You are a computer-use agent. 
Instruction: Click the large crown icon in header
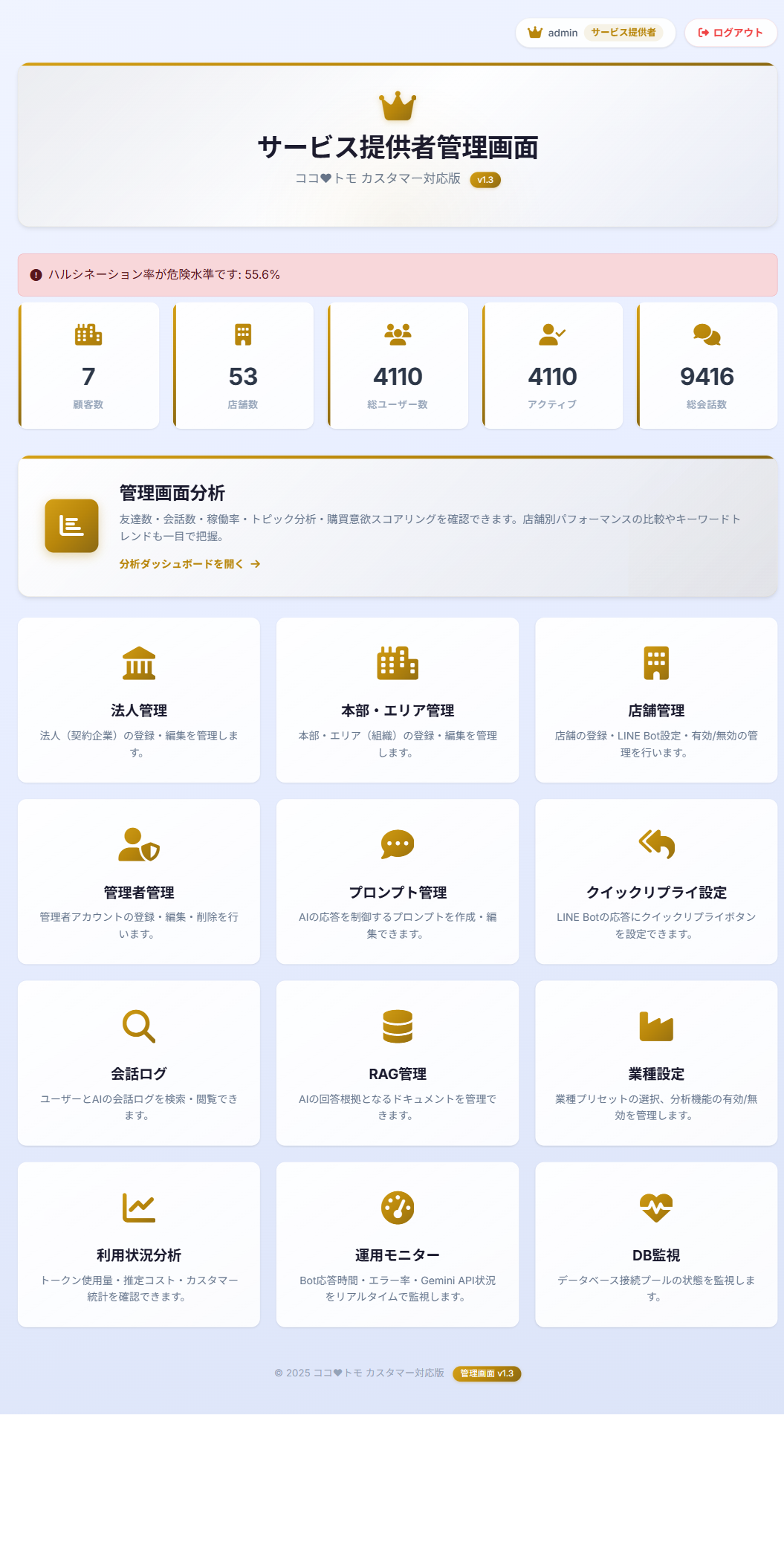(398, 106)
